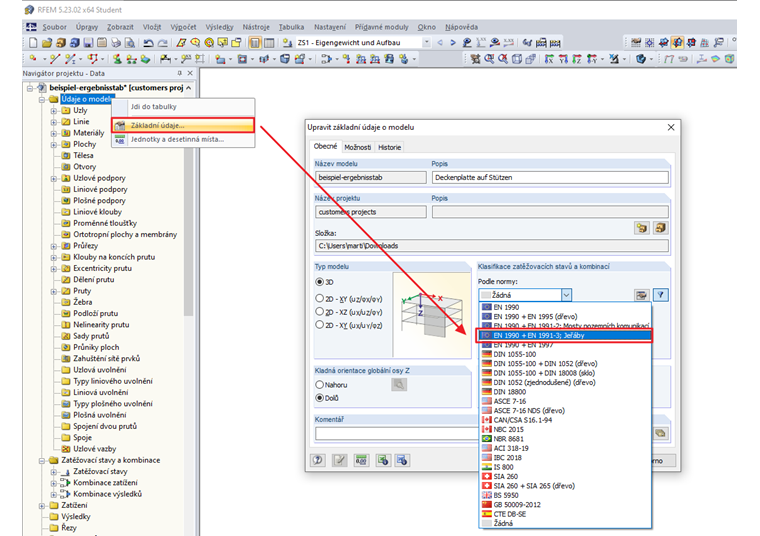Image resolution: width=760 pixels, height=536 pixels.
Task: Expand the Průřezy tree node
Action: point(53,246)
